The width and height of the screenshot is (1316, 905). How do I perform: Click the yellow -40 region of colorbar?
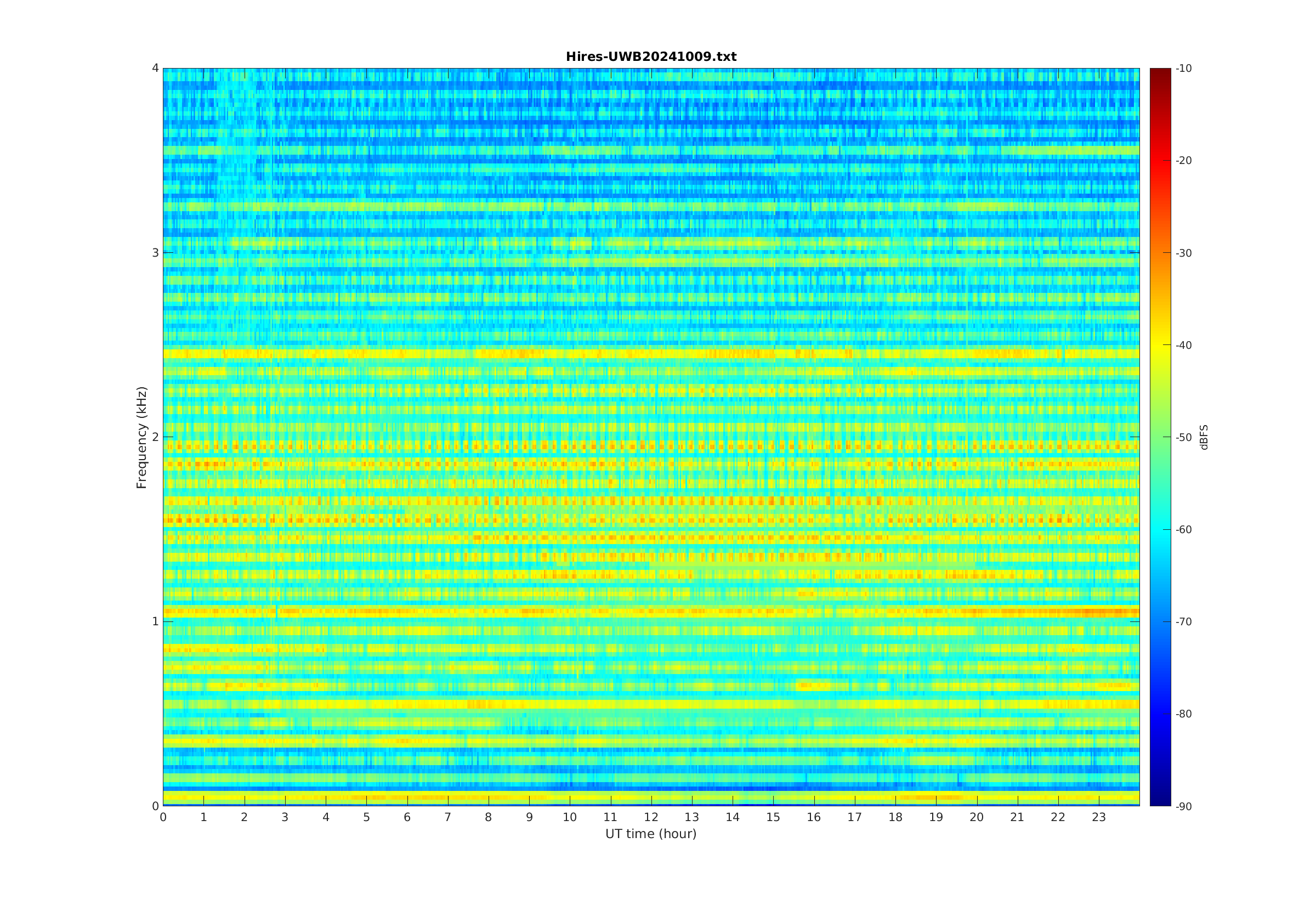coord(1160,345)
